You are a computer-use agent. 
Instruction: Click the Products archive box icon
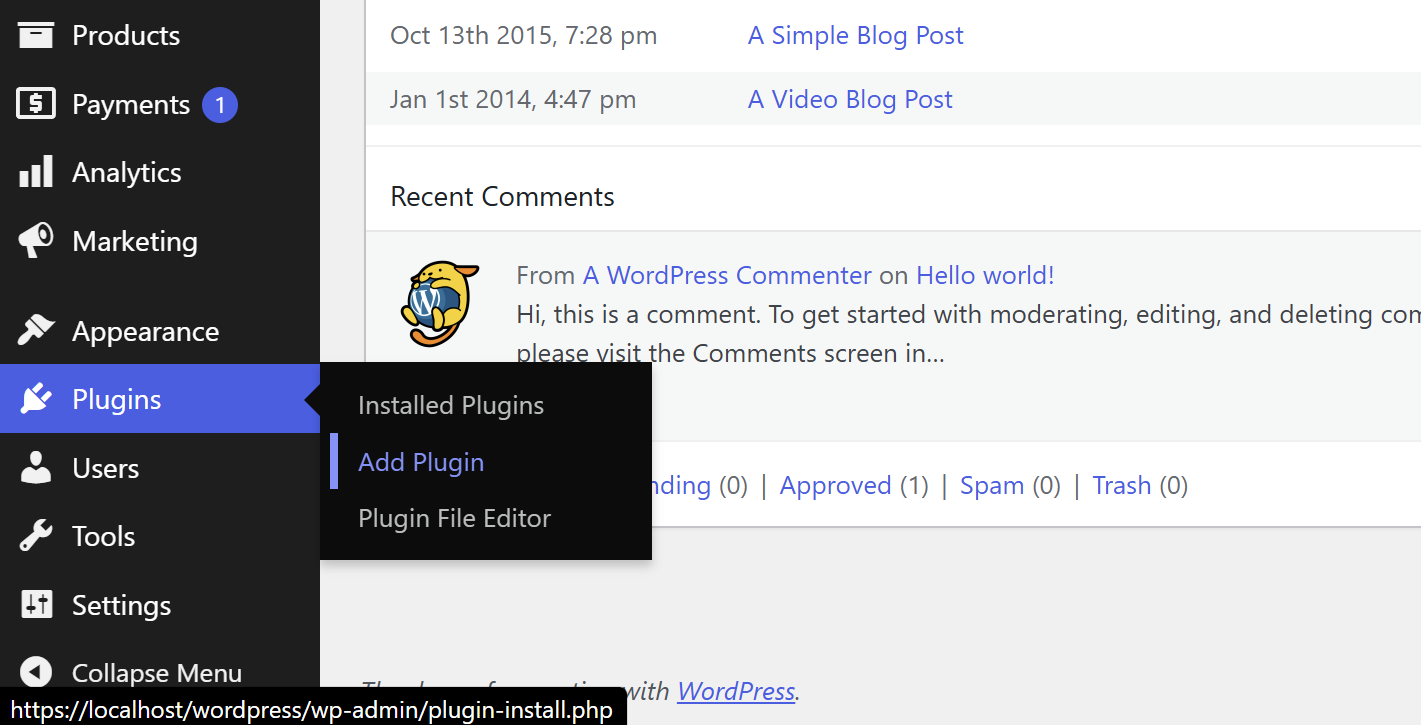pyautogui.click(x=36, y=36)
